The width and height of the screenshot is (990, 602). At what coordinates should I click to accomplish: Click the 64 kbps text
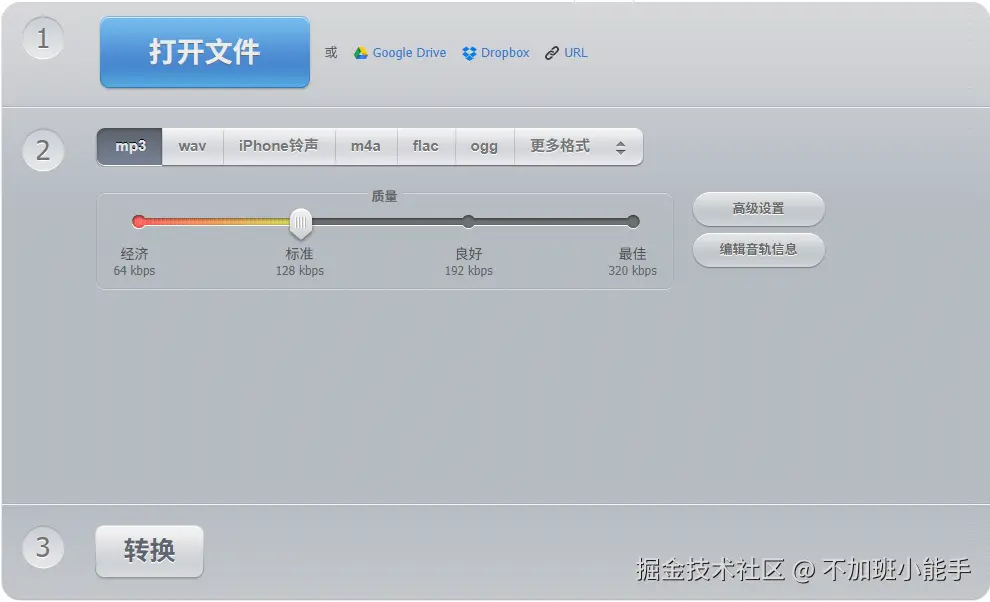click(x=134, y=270)
